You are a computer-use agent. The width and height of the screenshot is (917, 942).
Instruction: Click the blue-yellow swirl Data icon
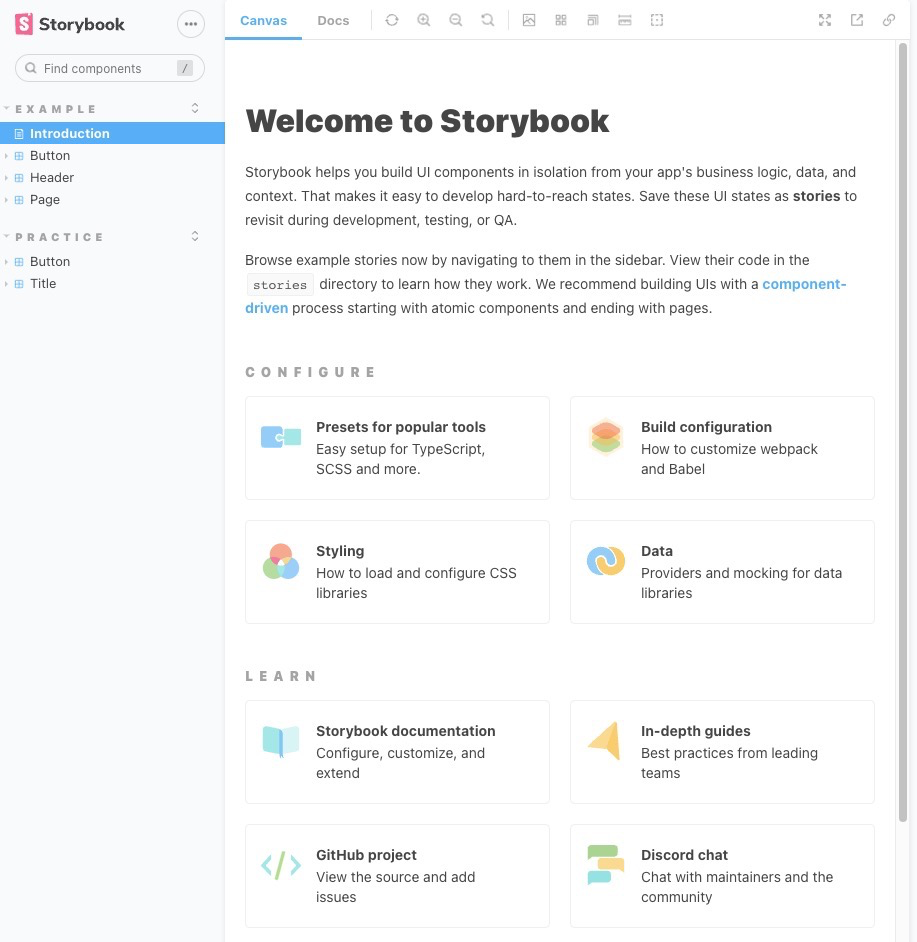[x=606, y=561]
